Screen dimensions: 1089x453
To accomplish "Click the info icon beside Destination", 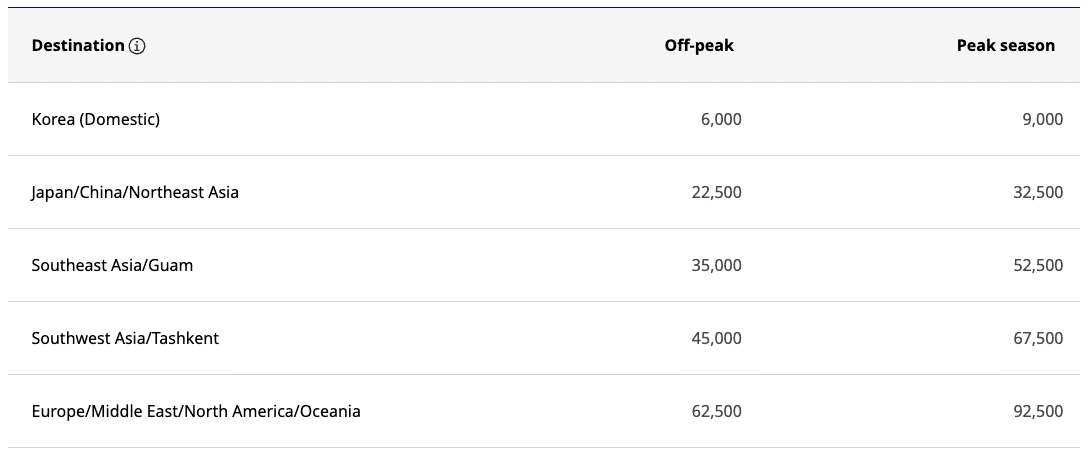I will pos(138,46).
